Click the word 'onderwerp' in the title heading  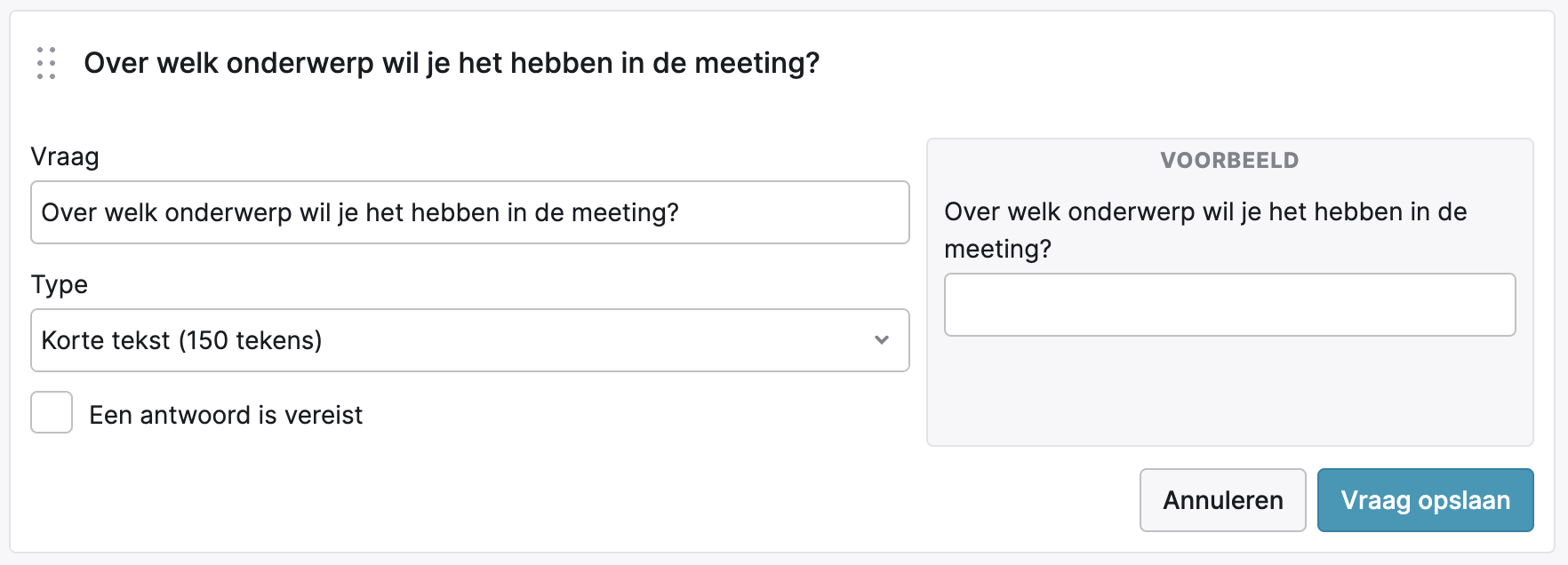pos(300,63)
